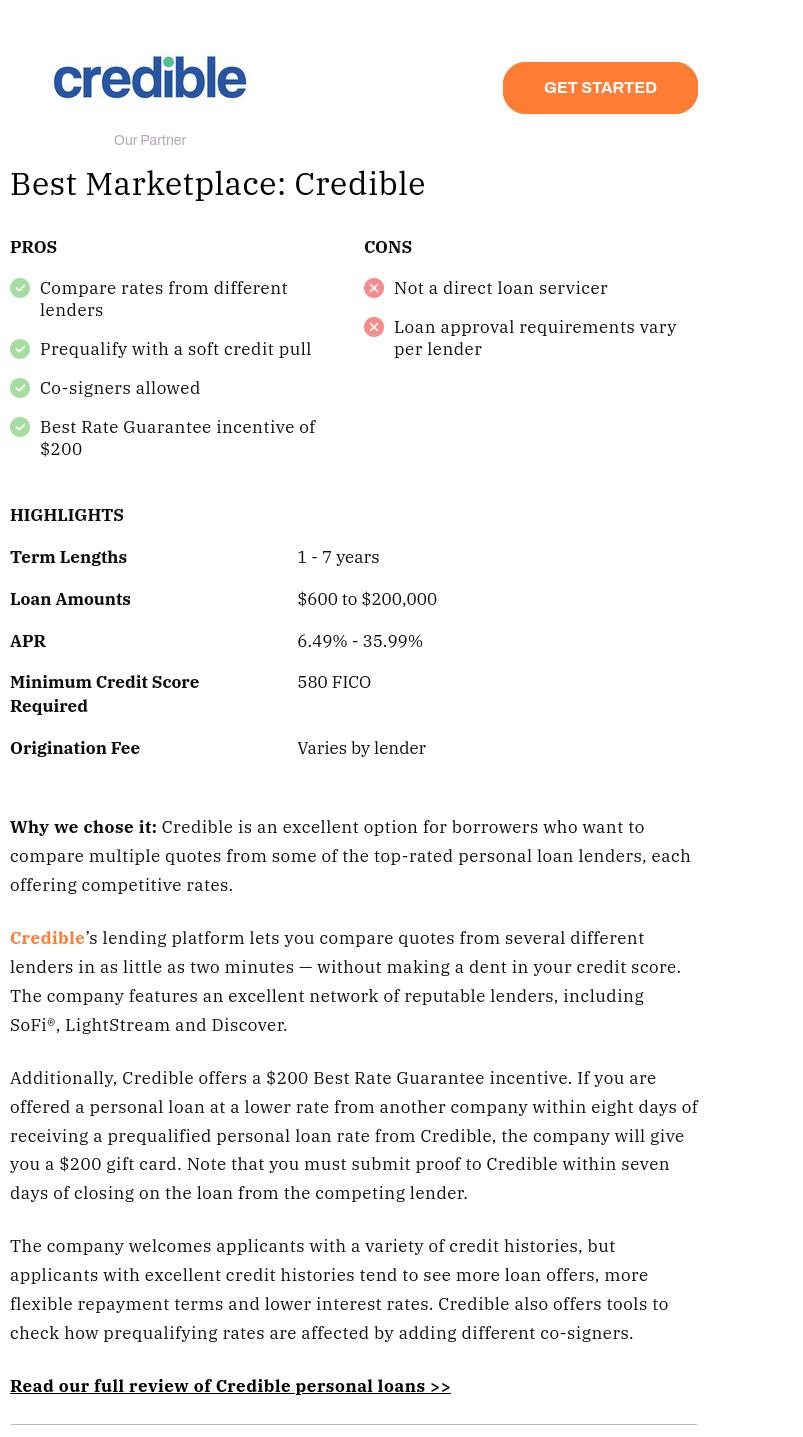Click the '580 FICO' credit score value
Image resolution: width=803 pixels, height=1437 pixels.
(334, 682)
